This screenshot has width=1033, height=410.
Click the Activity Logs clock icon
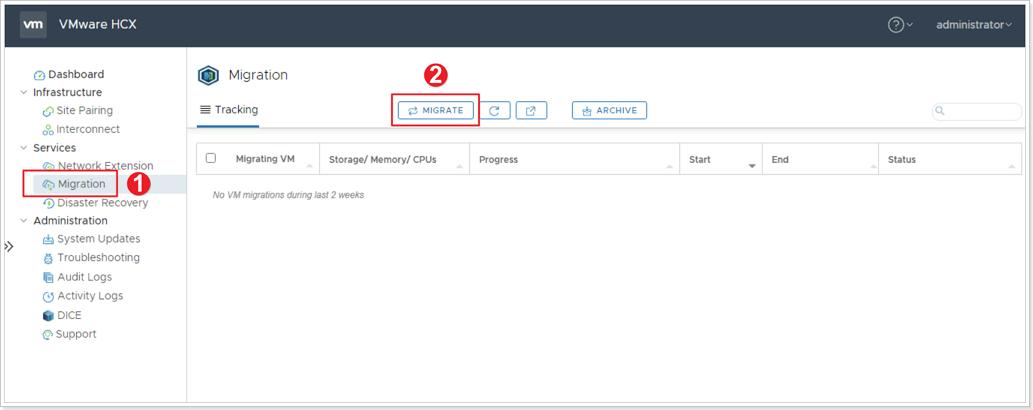[x=48, y=297]
